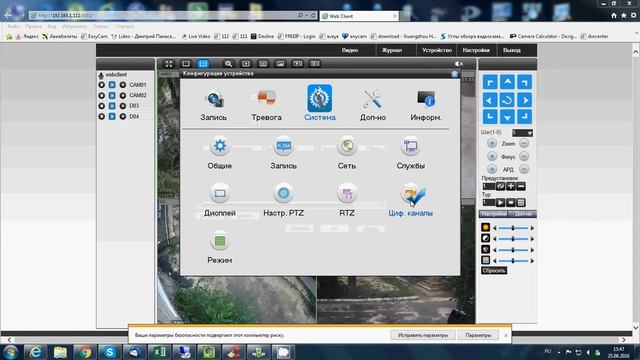Add a preset with plus button
The height and width of the screenshot is (360, 640).
(511, 187)
